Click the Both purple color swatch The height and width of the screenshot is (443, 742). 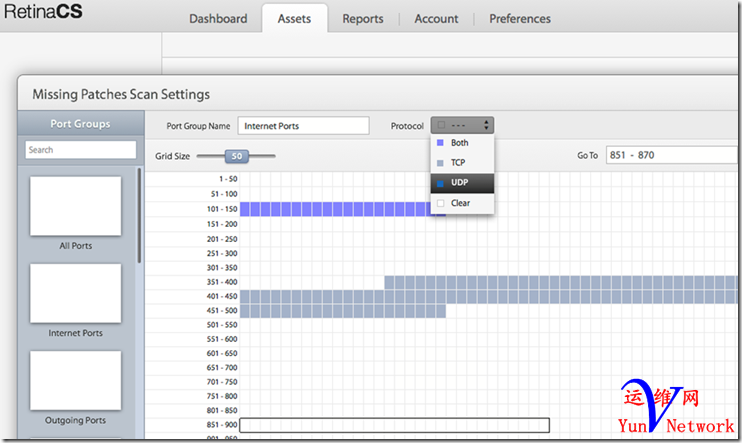[440, 143]
